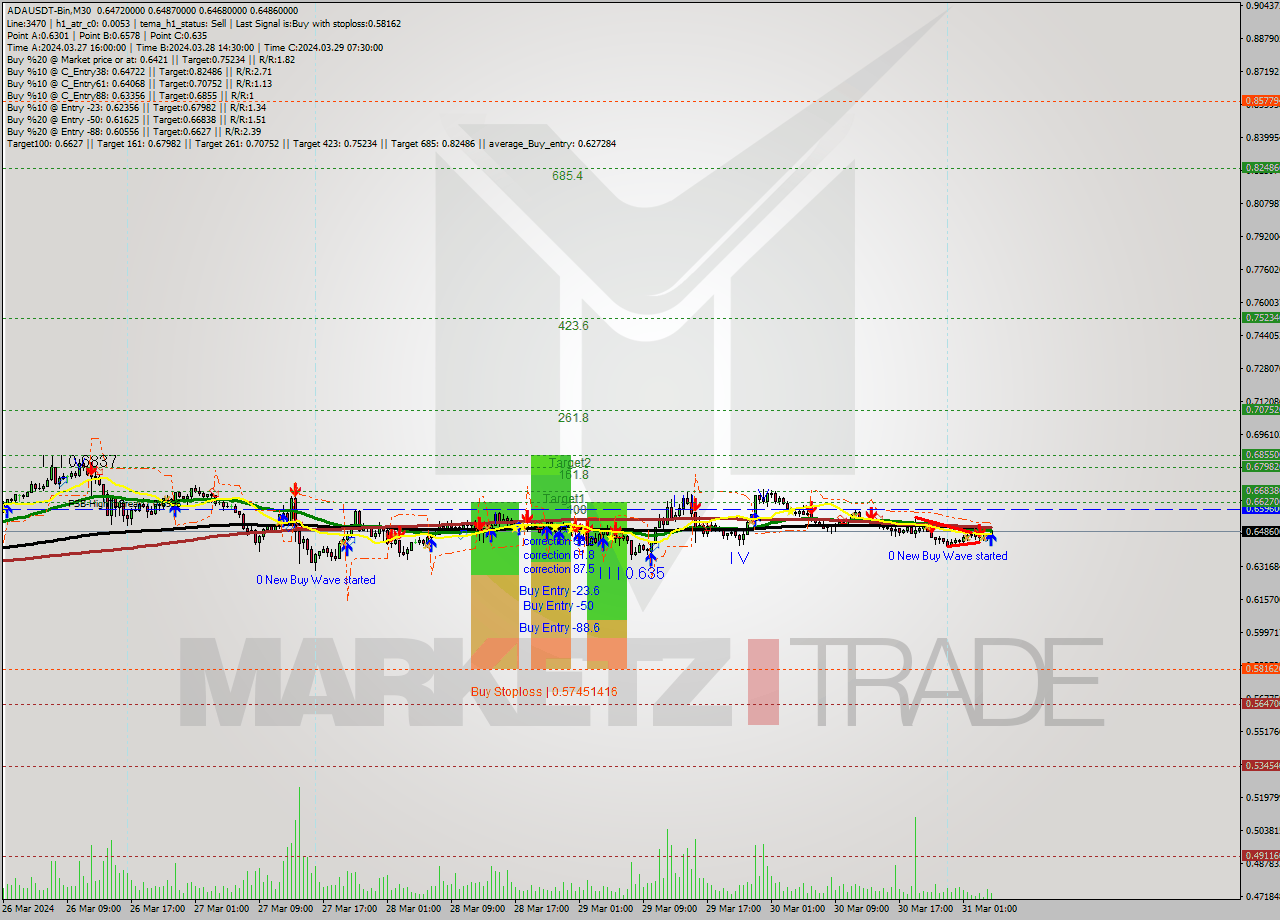Click 'Buy Entry -50' label
Viewport: 1280px width, 920px height.
click(x=558, y=605)
